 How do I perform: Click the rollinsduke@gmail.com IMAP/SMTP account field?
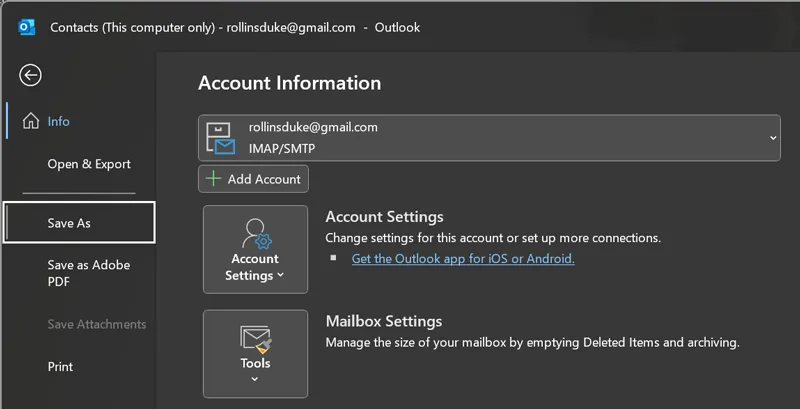point(480,138)
